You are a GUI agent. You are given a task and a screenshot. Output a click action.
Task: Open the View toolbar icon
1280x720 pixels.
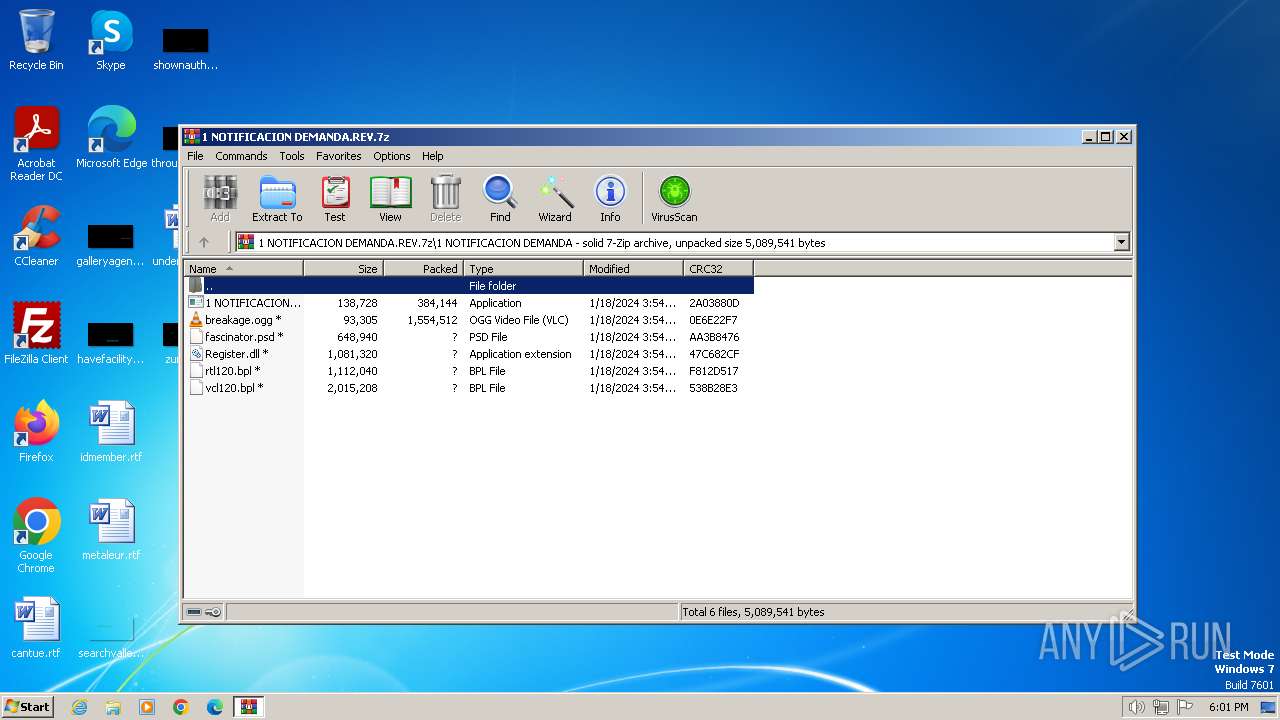[x=390, y=198]
